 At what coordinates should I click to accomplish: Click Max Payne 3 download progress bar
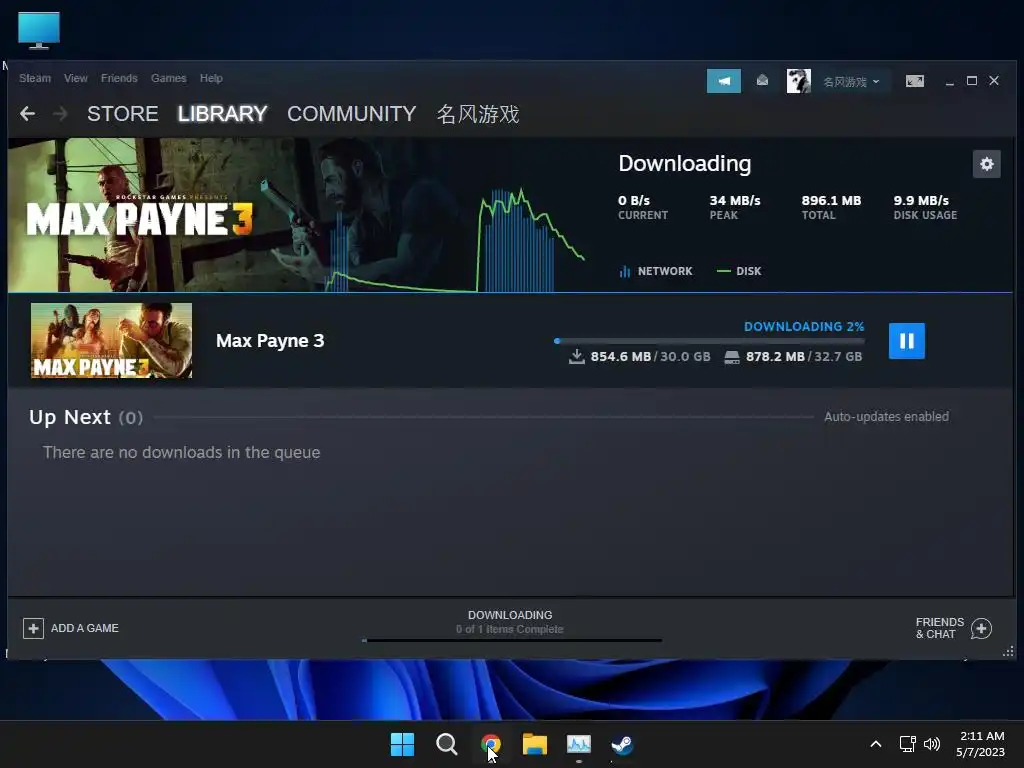tap(709, 341)
